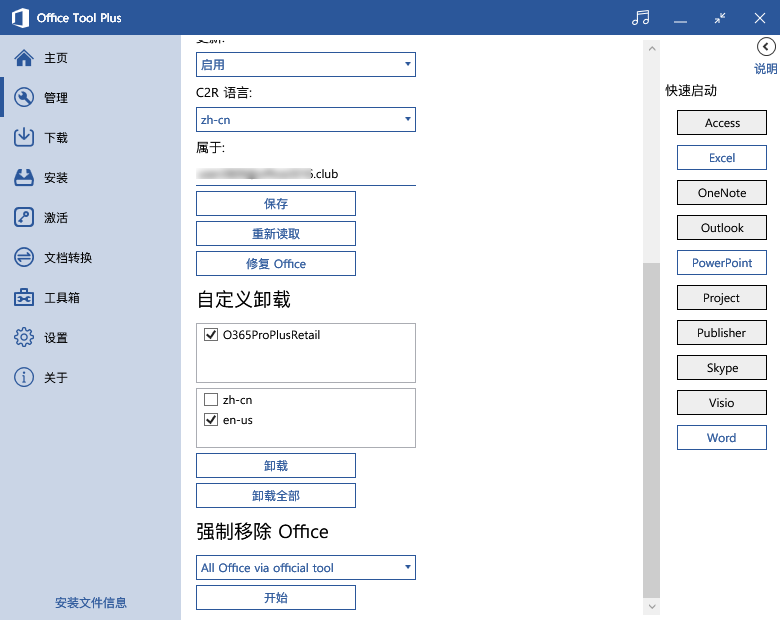
Task: Open the C2R 语言 zh-cn dropdown
Action: pyautogui.click(x=306, y=119)
